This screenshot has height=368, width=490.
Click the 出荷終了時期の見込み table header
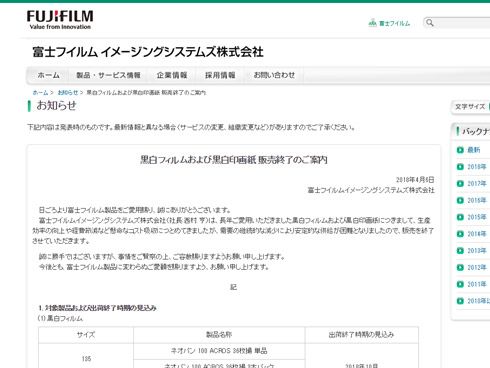361,335
